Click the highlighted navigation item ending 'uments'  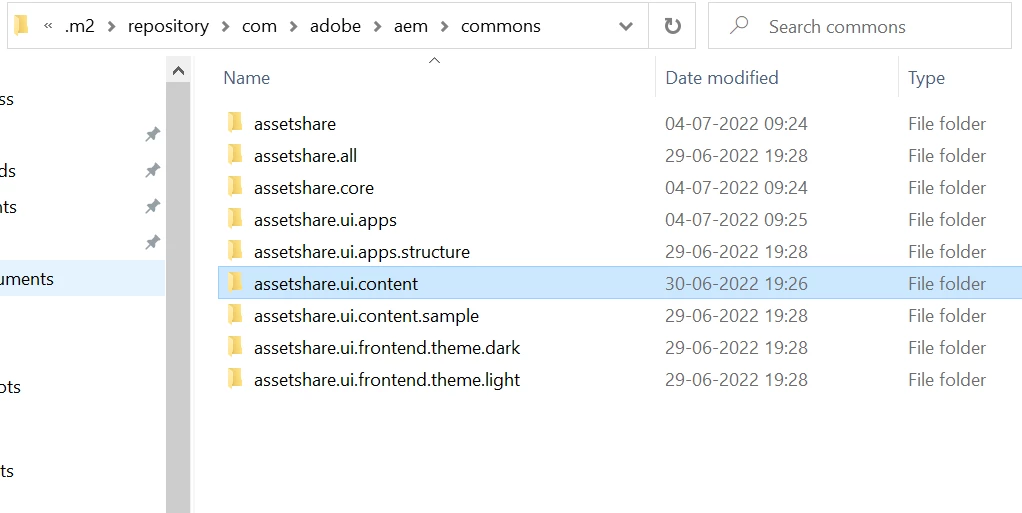[83, 278]
